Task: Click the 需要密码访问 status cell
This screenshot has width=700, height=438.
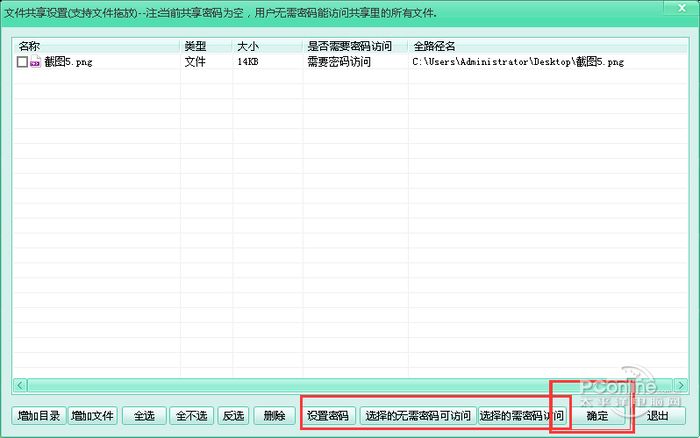Action: (339, 62)
